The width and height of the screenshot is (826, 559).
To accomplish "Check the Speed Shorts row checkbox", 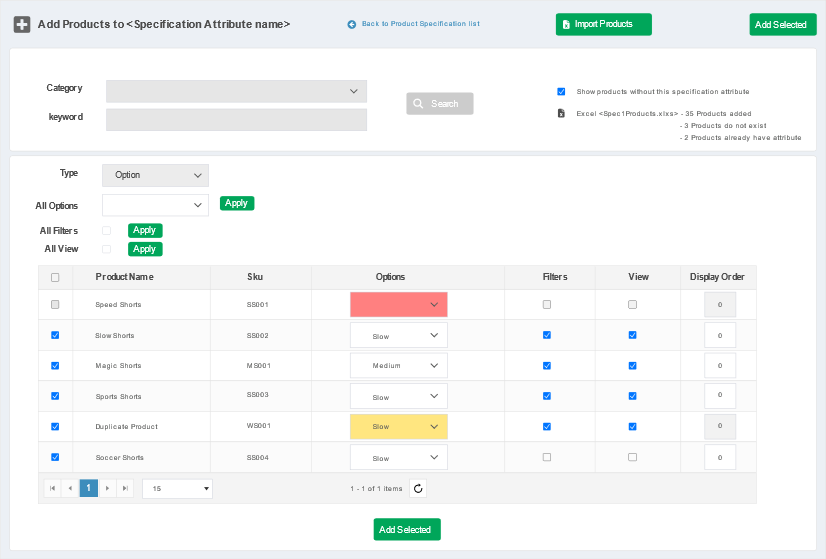I will click(55, 305).
